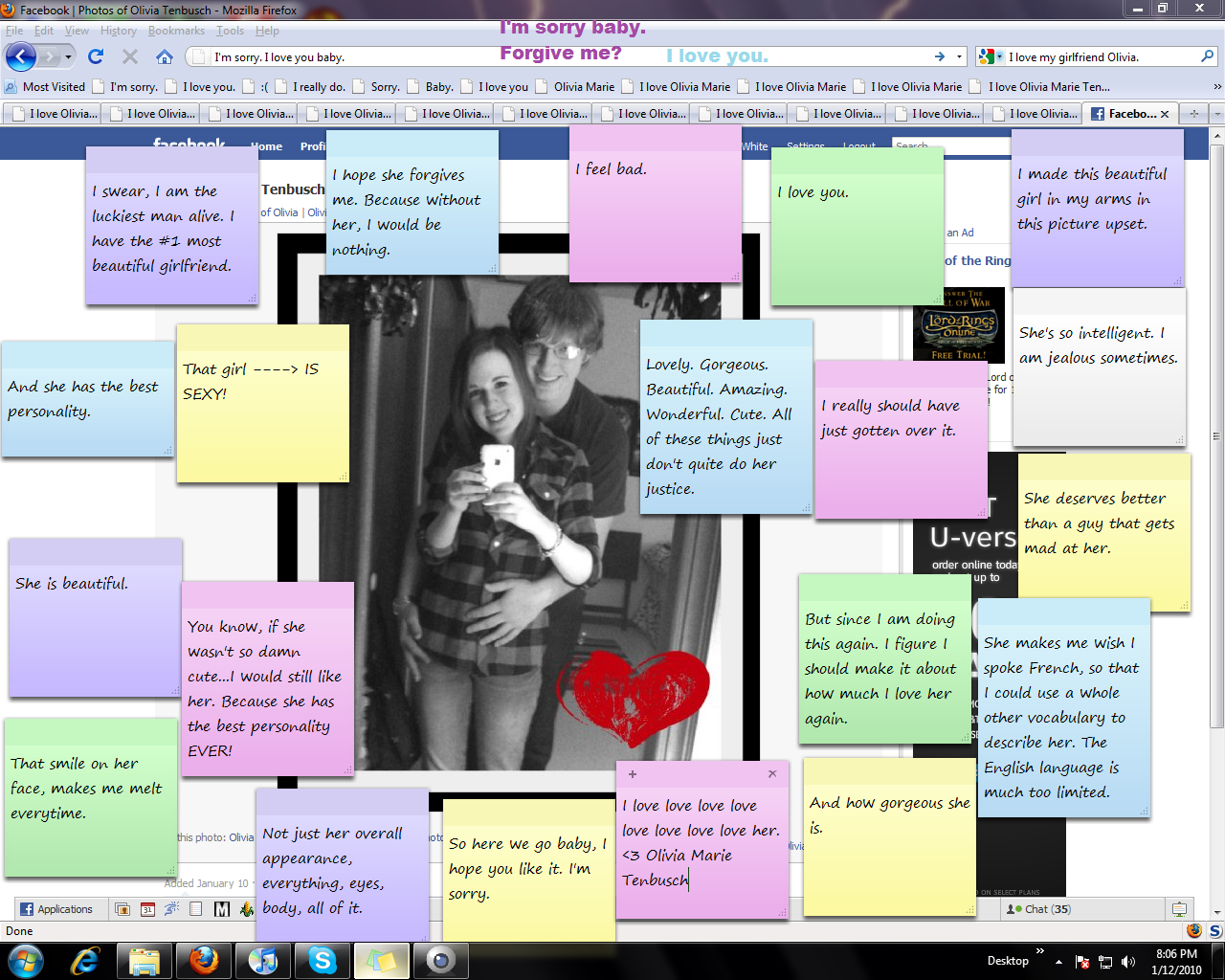The height and width of the screenshot is (980, 1225).
Task: Click the Olivia link after "this photo:"
Action: [x=241, y=837]
